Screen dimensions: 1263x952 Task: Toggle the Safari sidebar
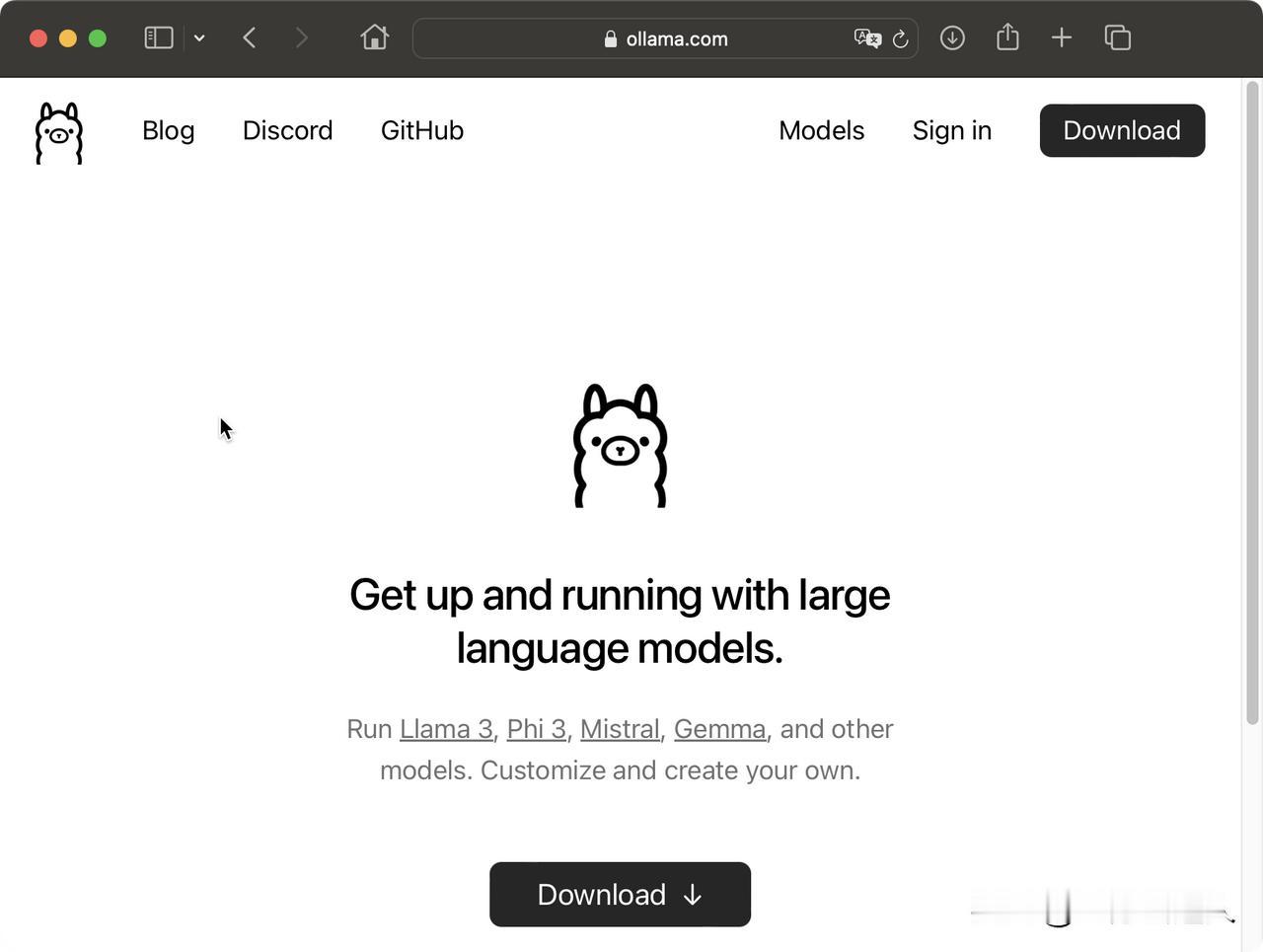tap(159, 38)
